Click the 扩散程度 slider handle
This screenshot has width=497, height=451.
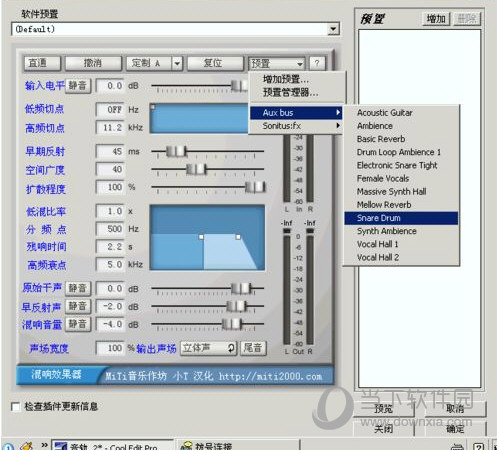[255, 187]
